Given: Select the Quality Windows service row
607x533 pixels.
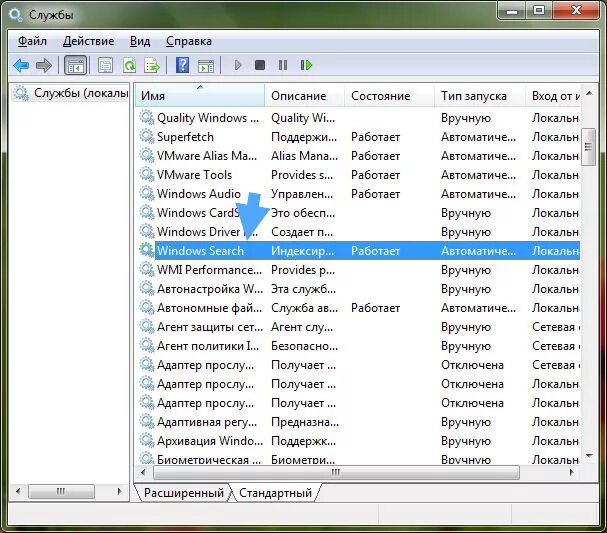Looking at the screenshot, I should tap(359, 118).
